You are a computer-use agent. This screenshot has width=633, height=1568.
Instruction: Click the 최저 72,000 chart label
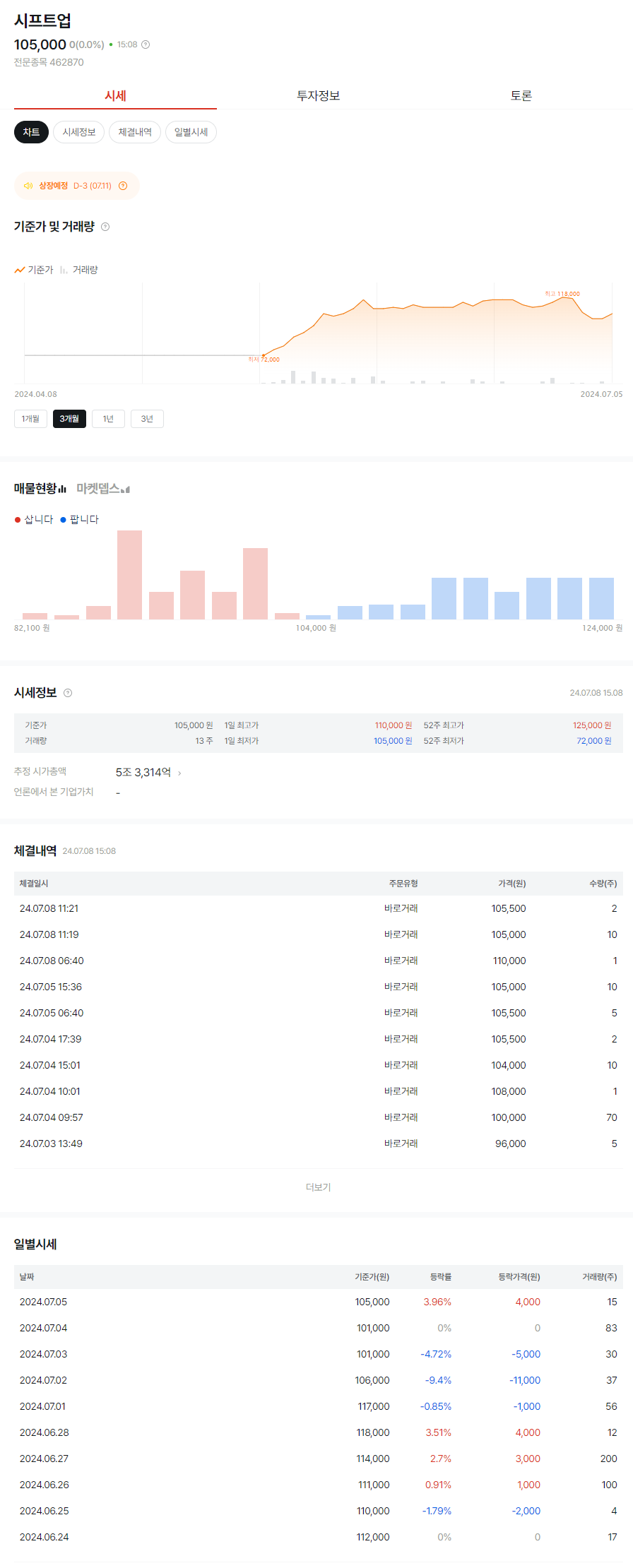point(264,360)
